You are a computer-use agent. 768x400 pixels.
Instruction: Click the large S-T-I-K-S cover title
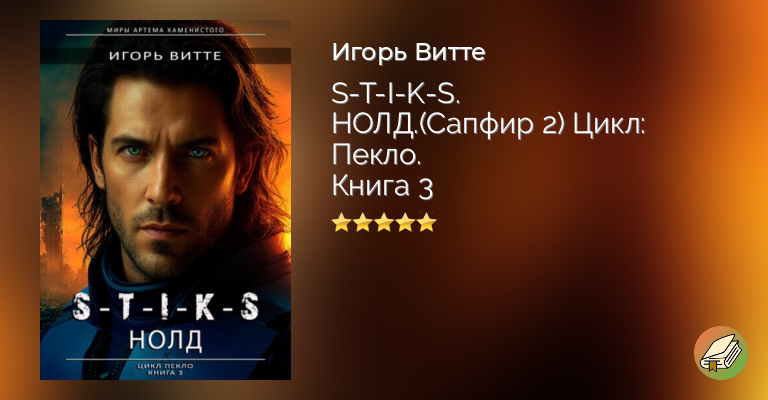click(x=165, y=307)
